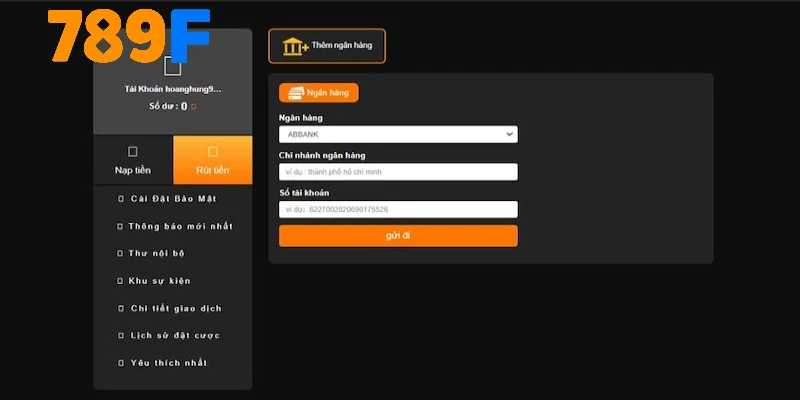800x400 pixels.
Task: Open Thư nội bộ in the sidebar
Action: tap(157, 254)
